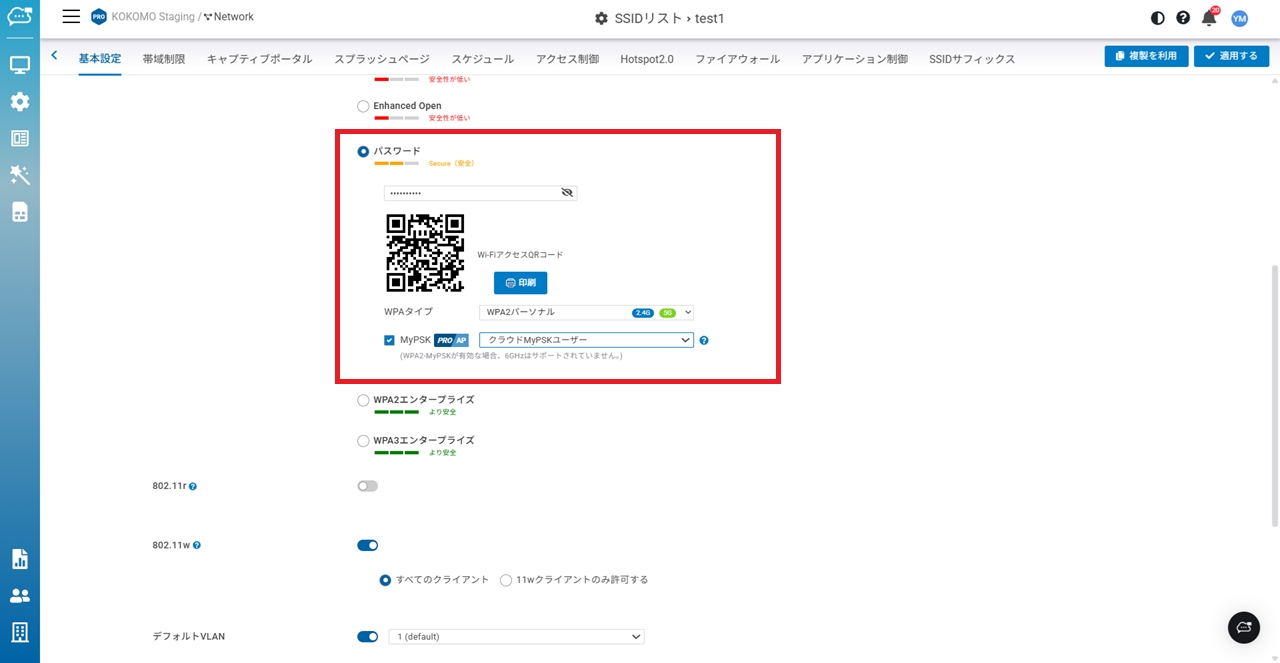
Task: Click the 印刷 print button
Action: [520, 283]
